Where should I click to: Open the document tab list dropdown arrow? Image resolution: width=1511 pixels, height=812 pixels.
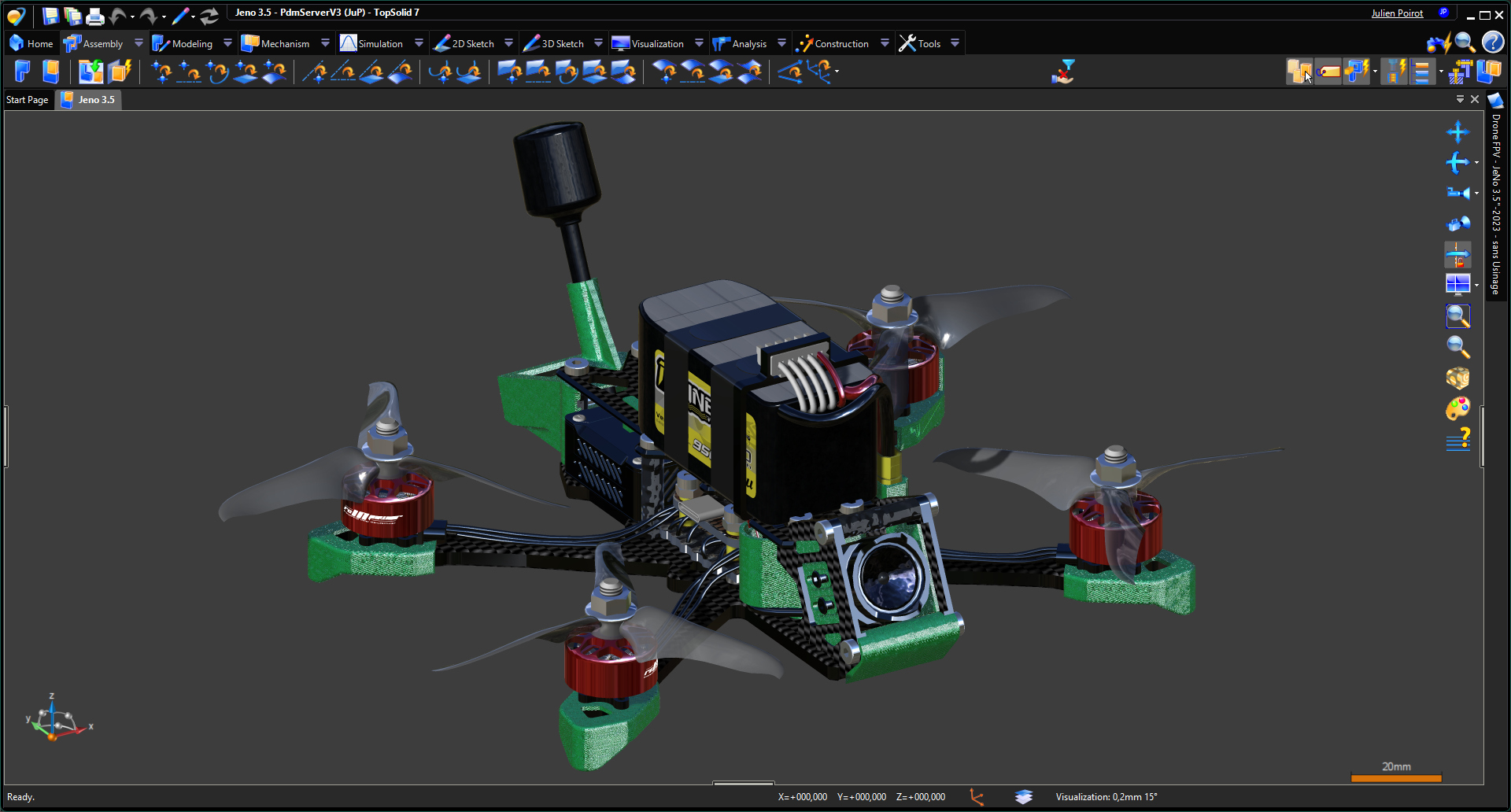pyautogui.click(x=1460, y=99)
